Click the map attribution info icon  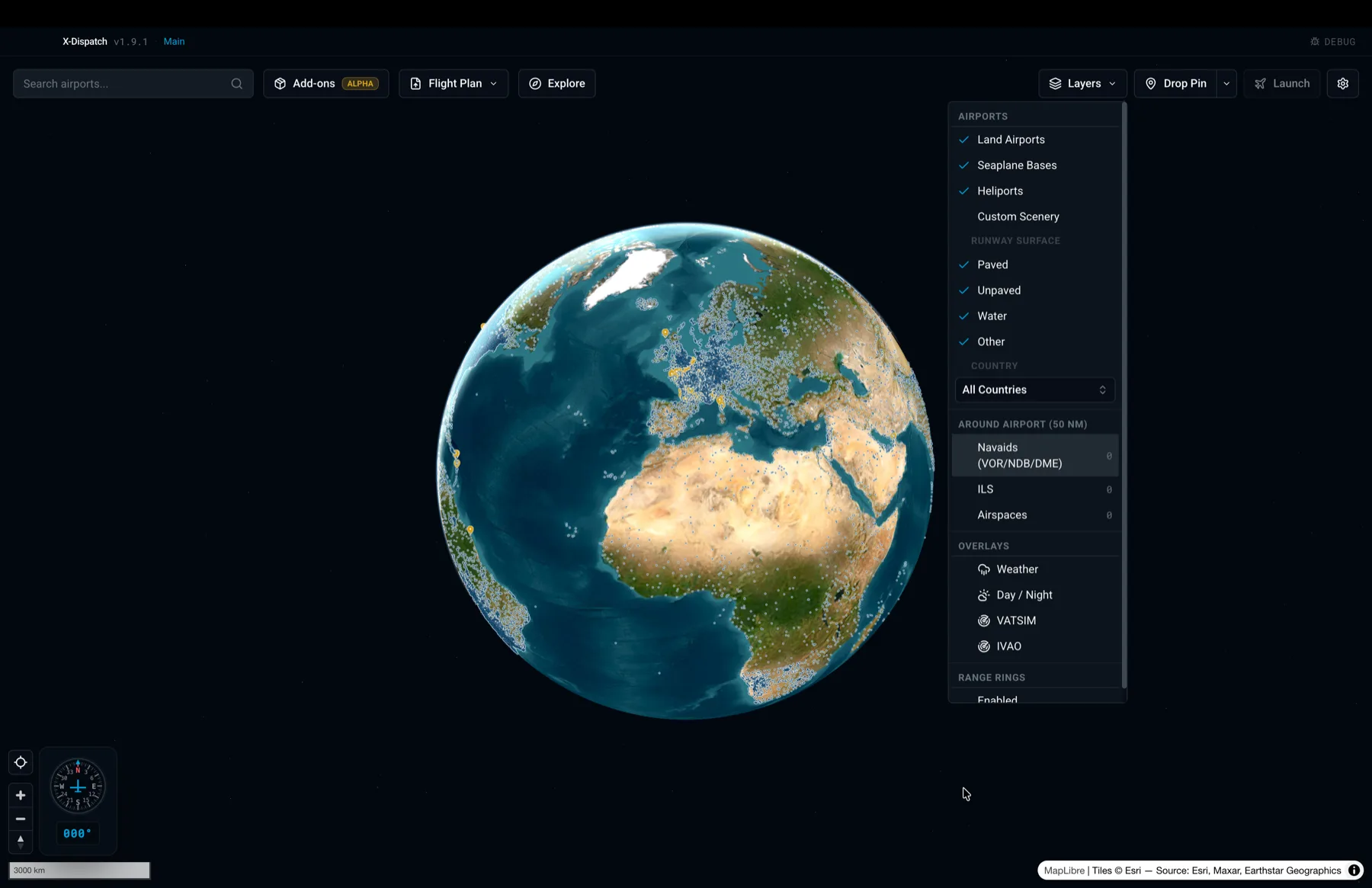tap(1354, 870)
